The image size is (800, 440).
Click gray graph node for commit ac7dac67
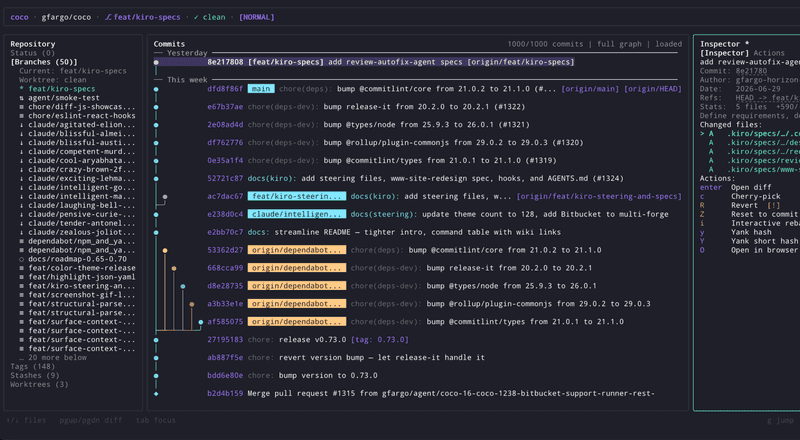[165, 197]
